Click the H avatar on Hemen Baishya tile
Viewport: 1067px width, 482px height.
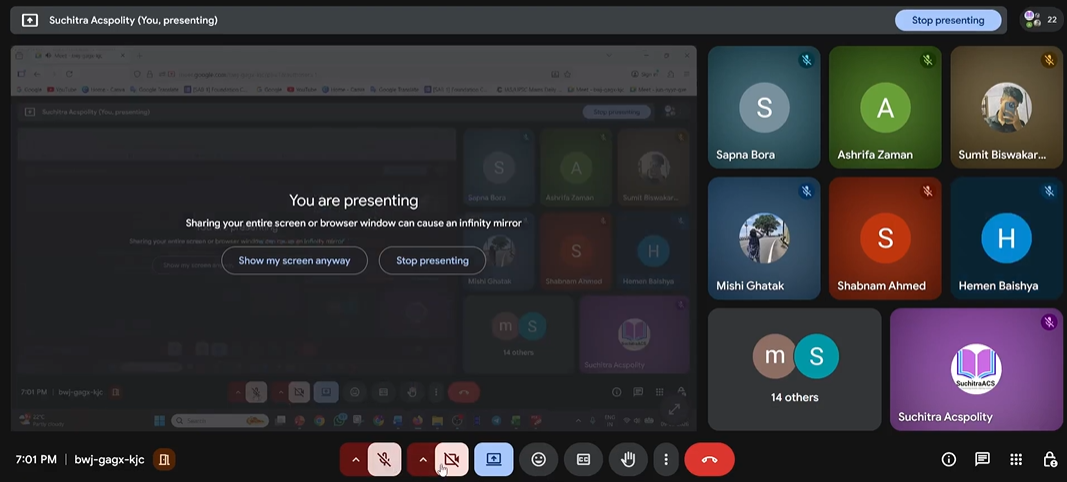point(1006,238)
